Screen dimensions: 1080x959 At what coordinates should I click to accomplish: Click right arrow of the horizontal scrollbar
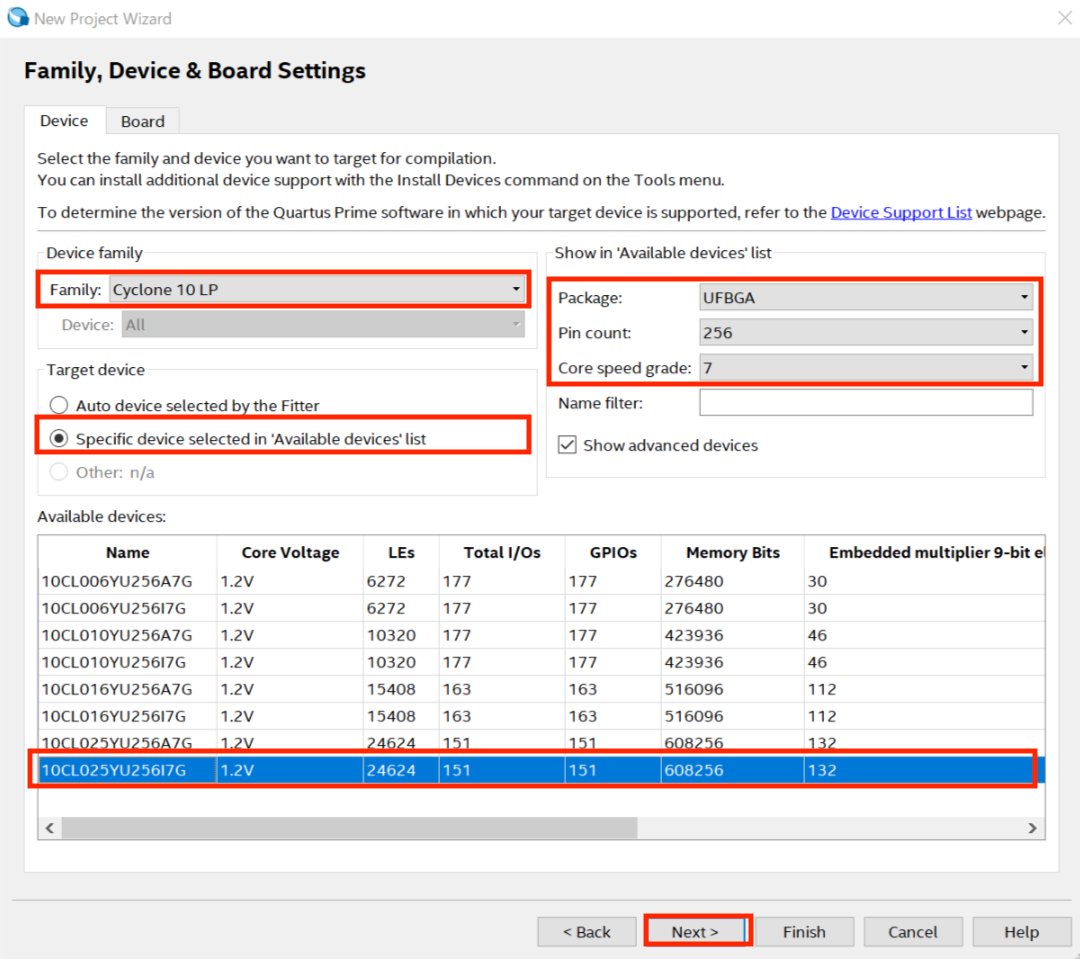(x=1034, y=828)
